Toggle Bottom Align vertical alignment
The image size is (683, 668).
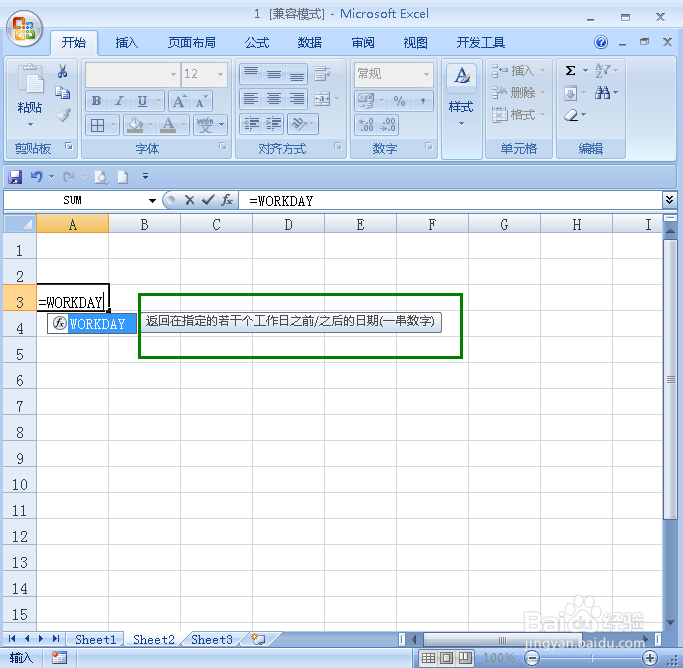pyautogui.click(x=297, y=74)
